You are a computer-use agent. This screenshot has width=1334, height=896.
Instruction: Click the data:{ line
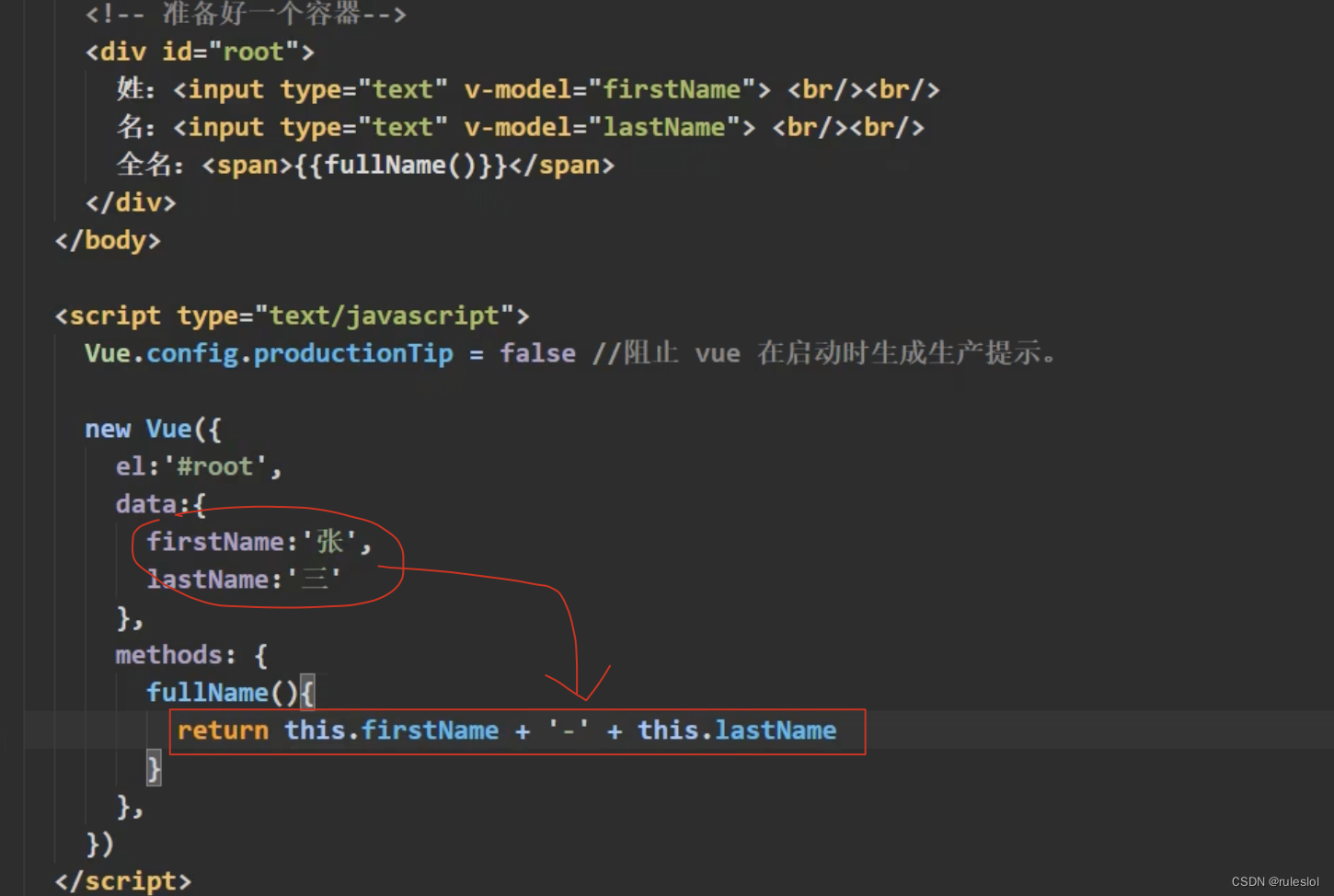161,504
